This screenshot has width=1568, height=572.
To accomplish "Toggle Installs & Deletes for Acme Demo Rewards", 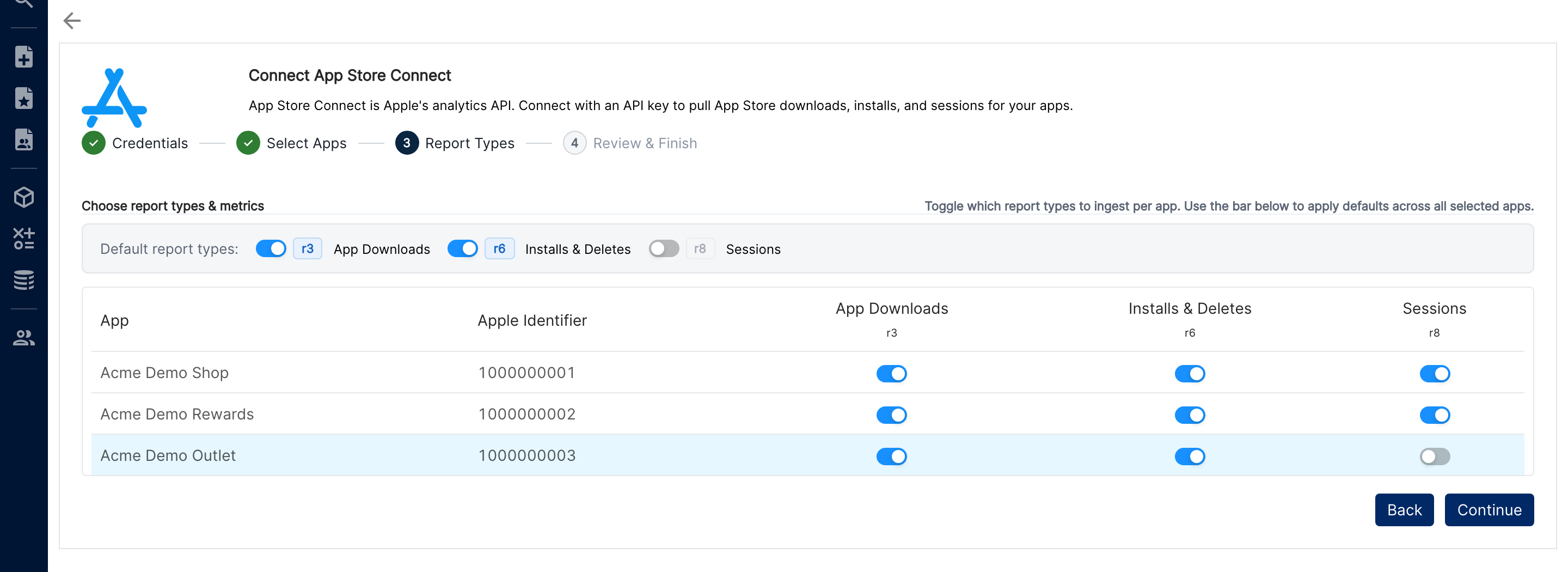I will [1190, 415].
